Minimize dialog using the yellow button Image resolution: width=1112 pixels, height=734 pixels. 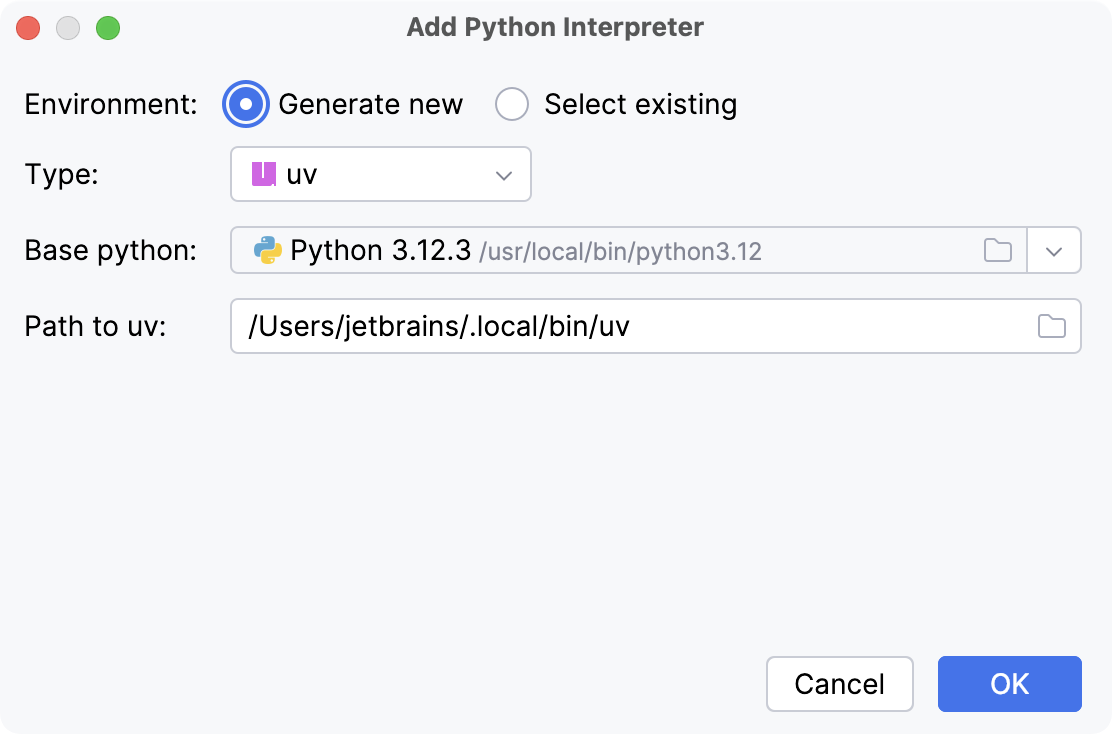click(68, 28)
